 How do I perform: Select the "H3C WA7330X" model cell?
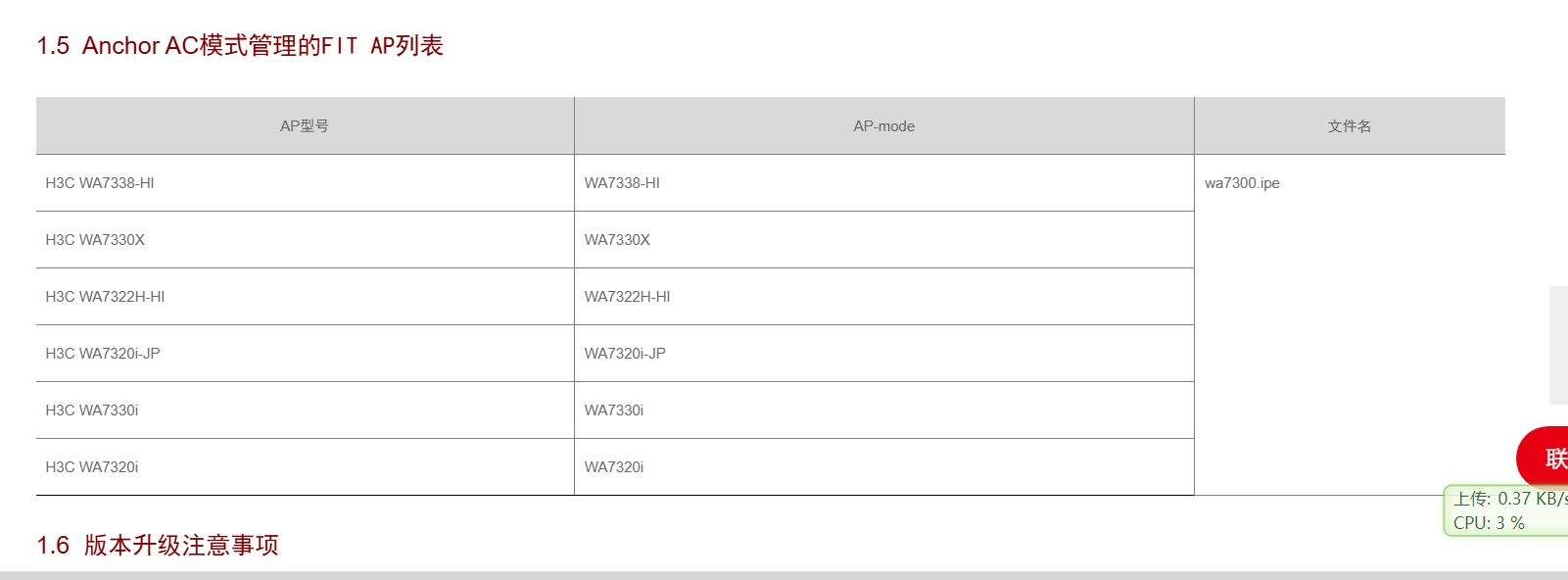95,240
